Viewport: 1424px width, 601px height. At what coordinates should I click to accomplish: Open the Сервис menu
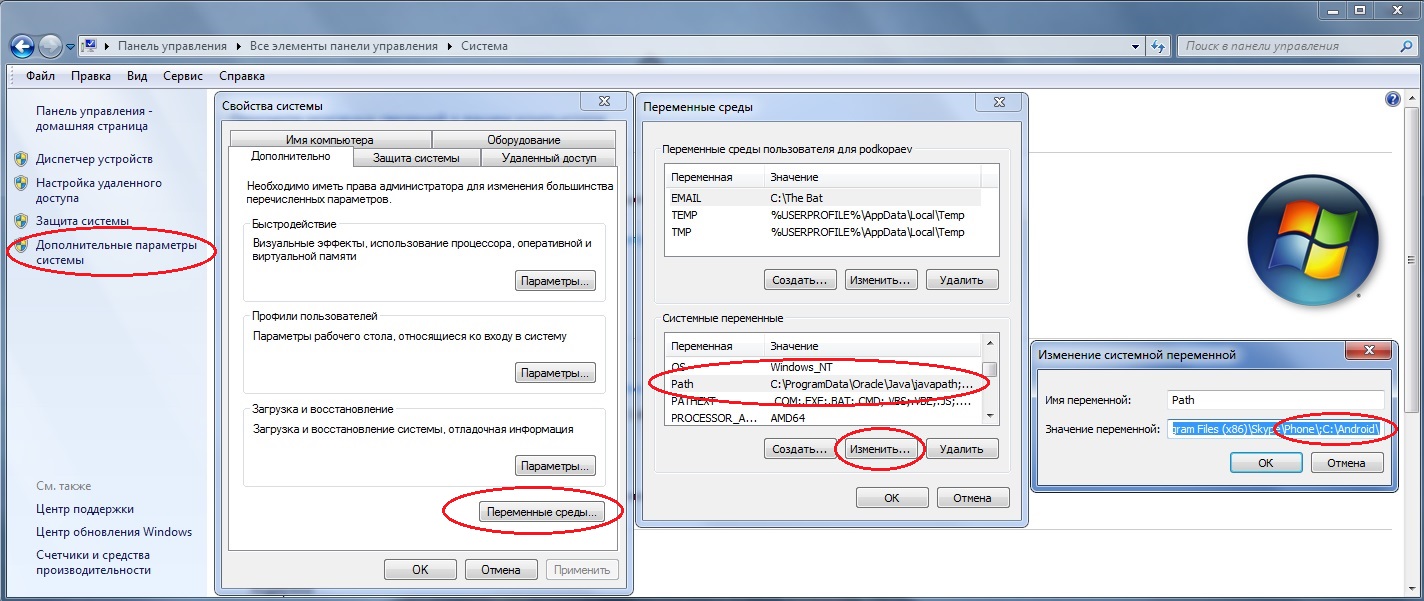pos(183,76)
